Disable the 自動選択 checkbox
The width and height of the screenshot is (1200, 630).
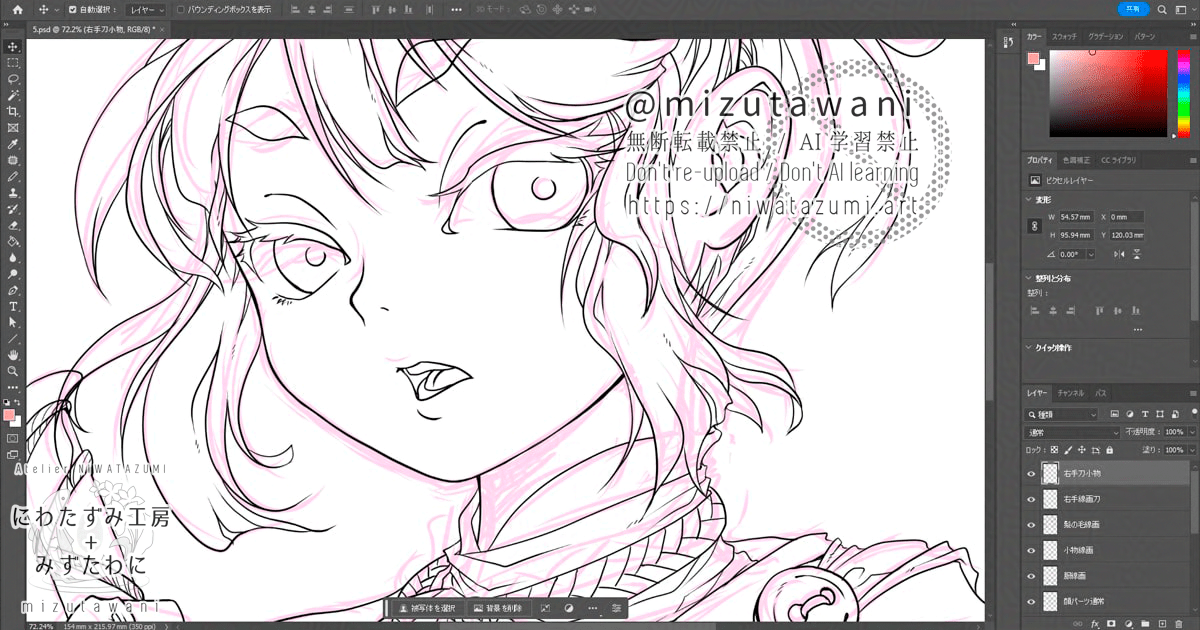point(71,9)
